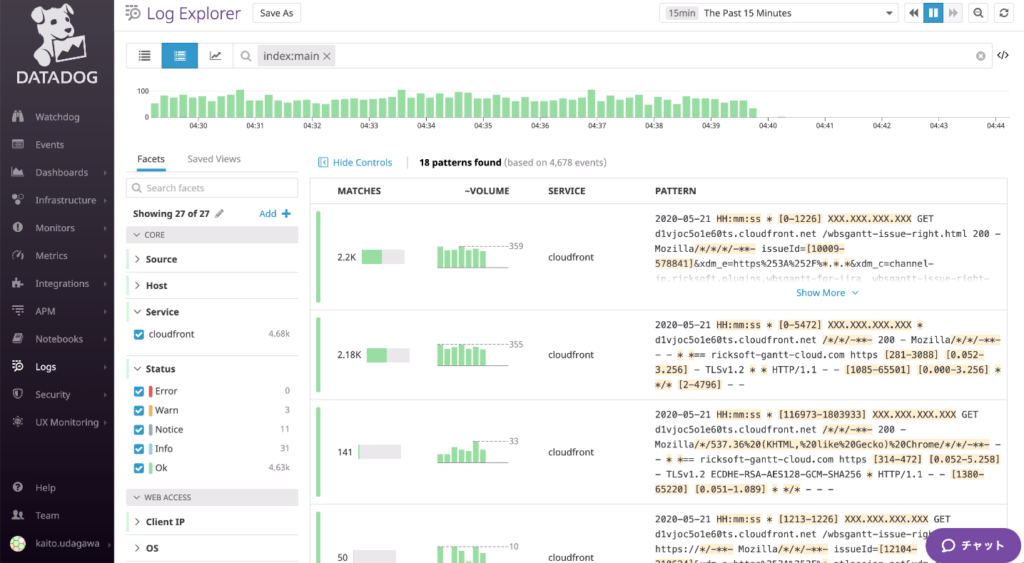Uncheck the cloudfront service checkbox

tap(138, 334)
